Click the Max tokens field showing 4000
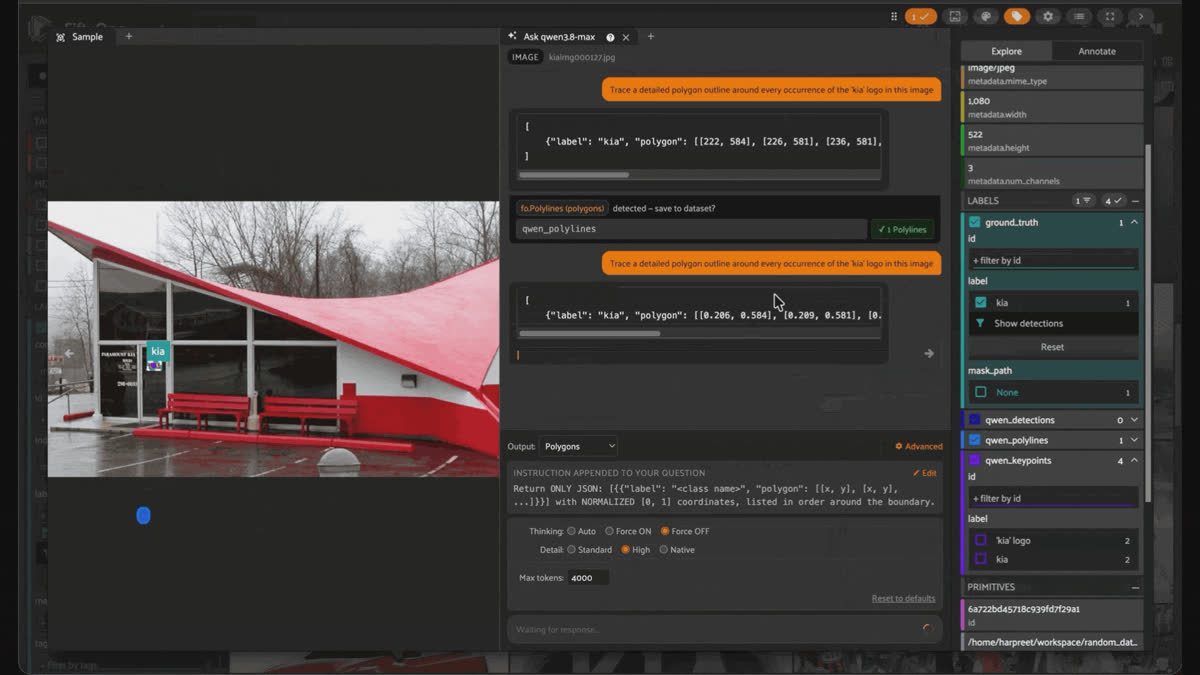The image size is (1200, 675). pos(588,578)
